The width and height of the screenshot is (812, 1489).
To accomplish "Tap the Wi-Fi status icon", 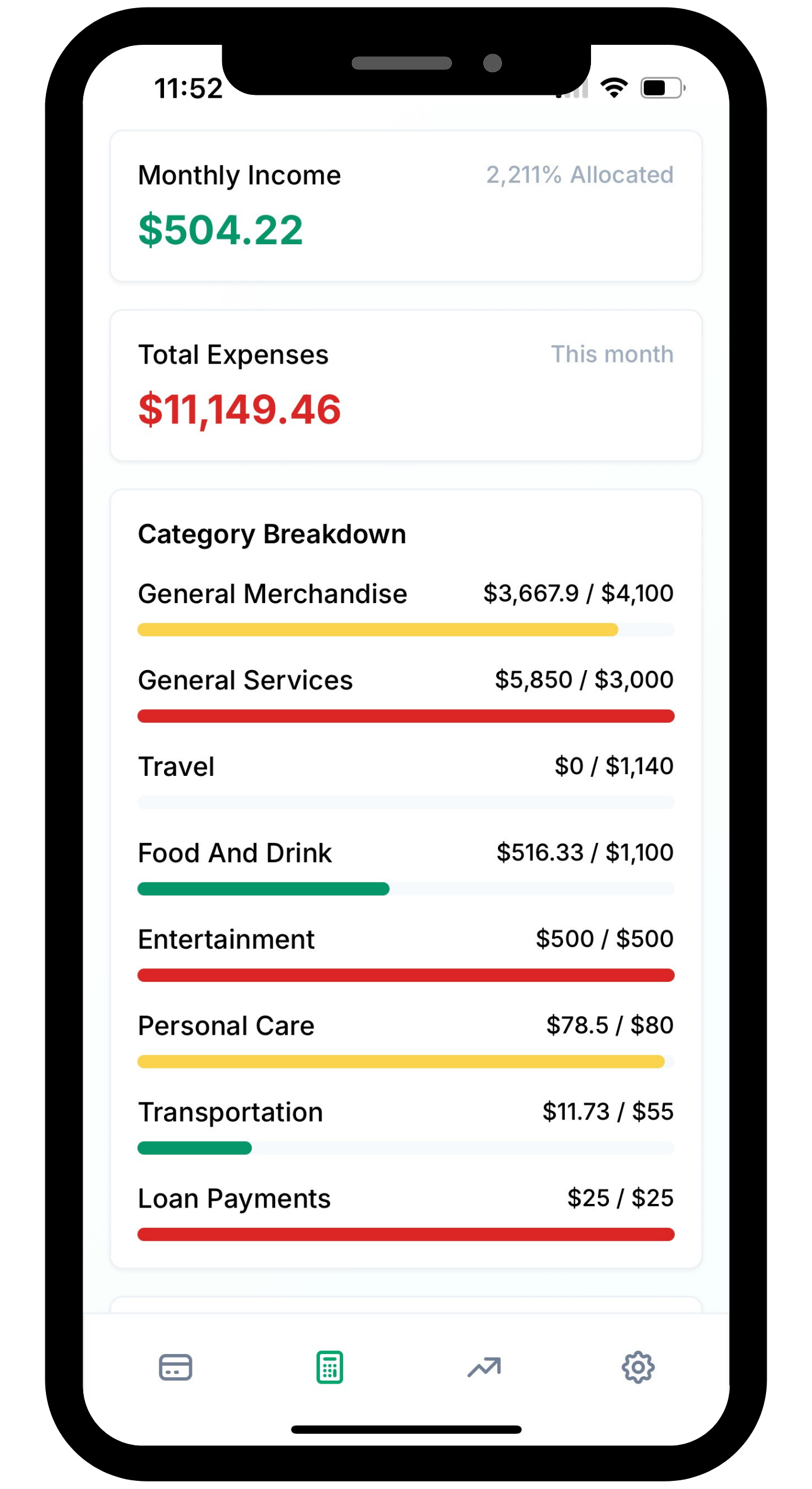I will tap(614, 88).
